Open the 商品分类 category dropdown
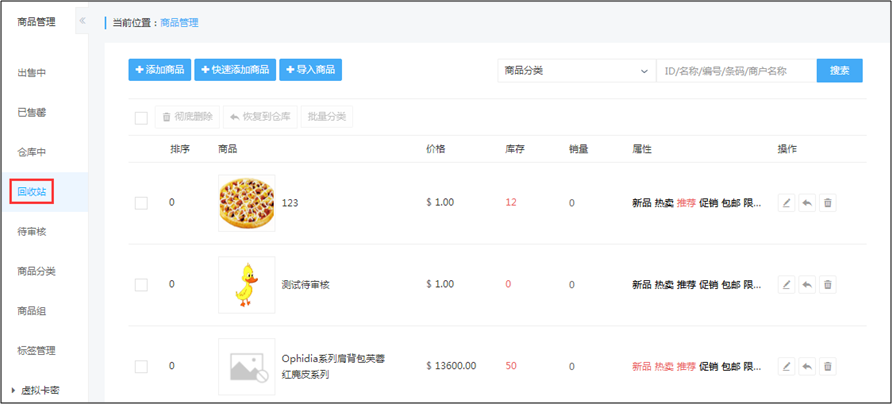Image resolution: width=892 pixels, height=404 pixels. [577, 71]
